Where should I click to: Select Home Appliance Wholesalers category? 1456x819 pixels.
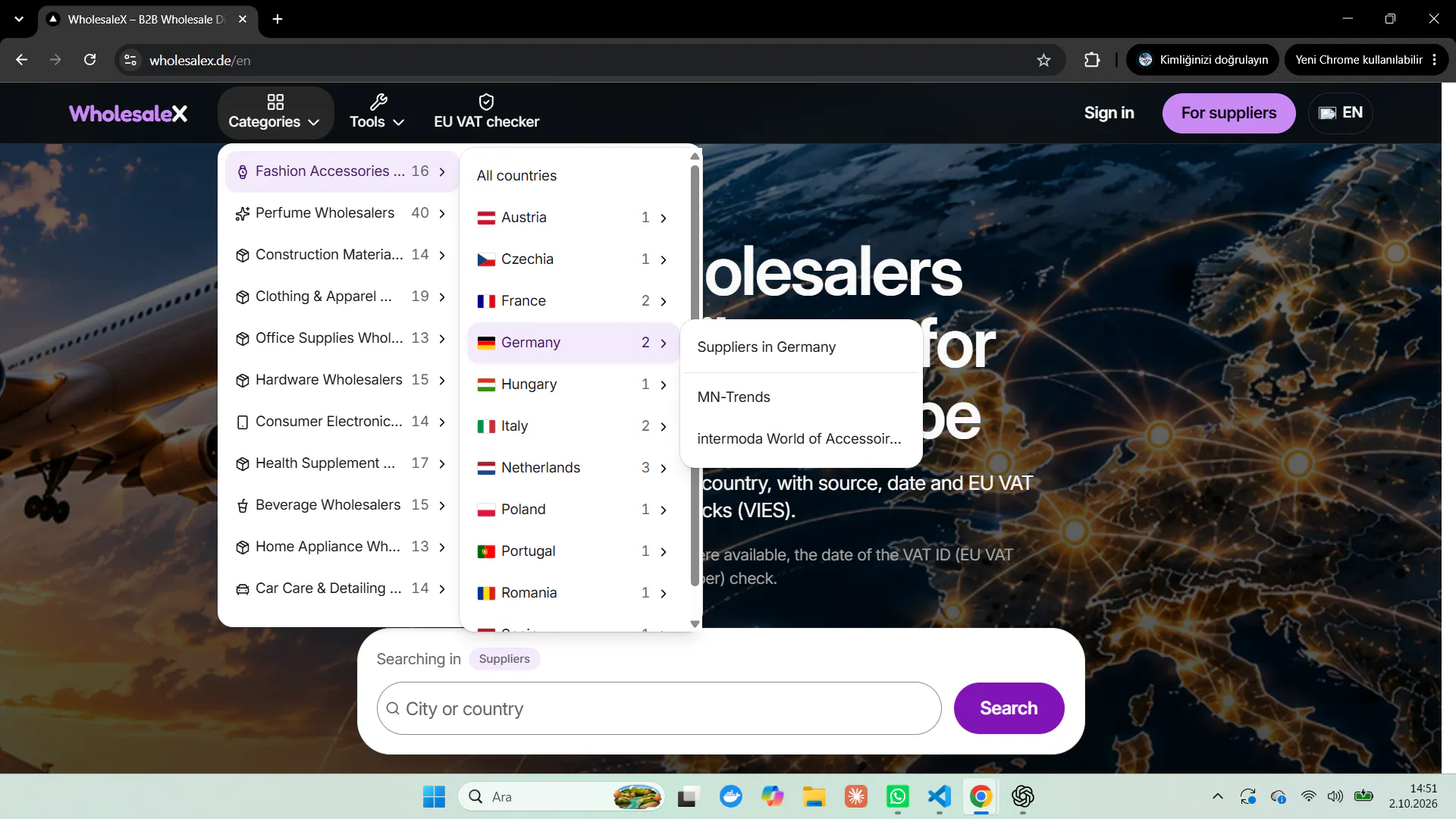[341, 547]
